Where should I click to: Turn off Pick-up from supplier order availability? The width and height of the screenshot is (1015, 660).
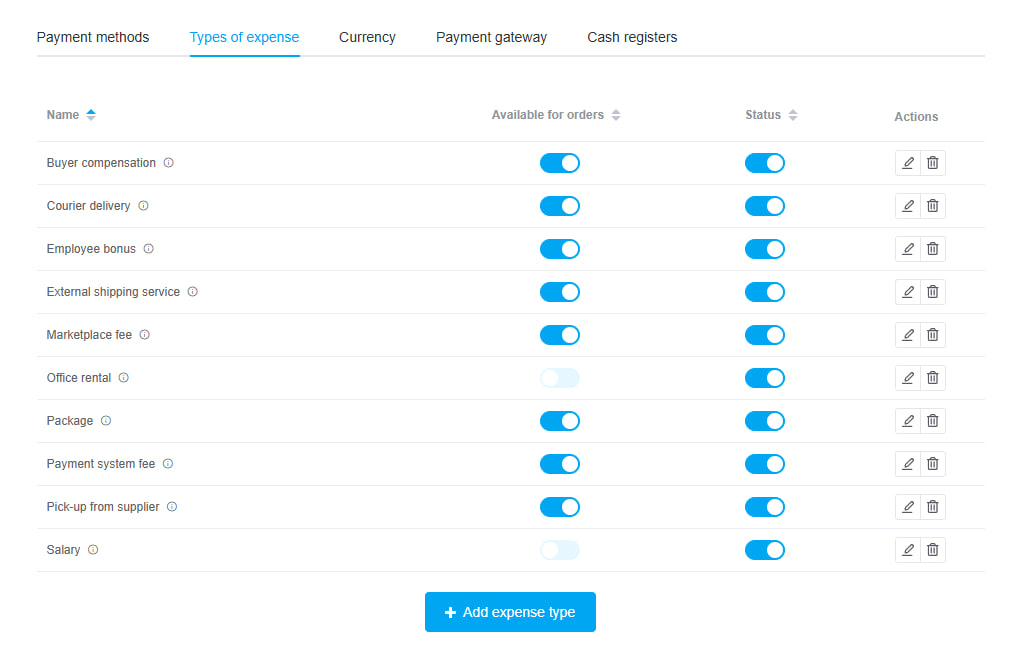[x=560, y=507]
